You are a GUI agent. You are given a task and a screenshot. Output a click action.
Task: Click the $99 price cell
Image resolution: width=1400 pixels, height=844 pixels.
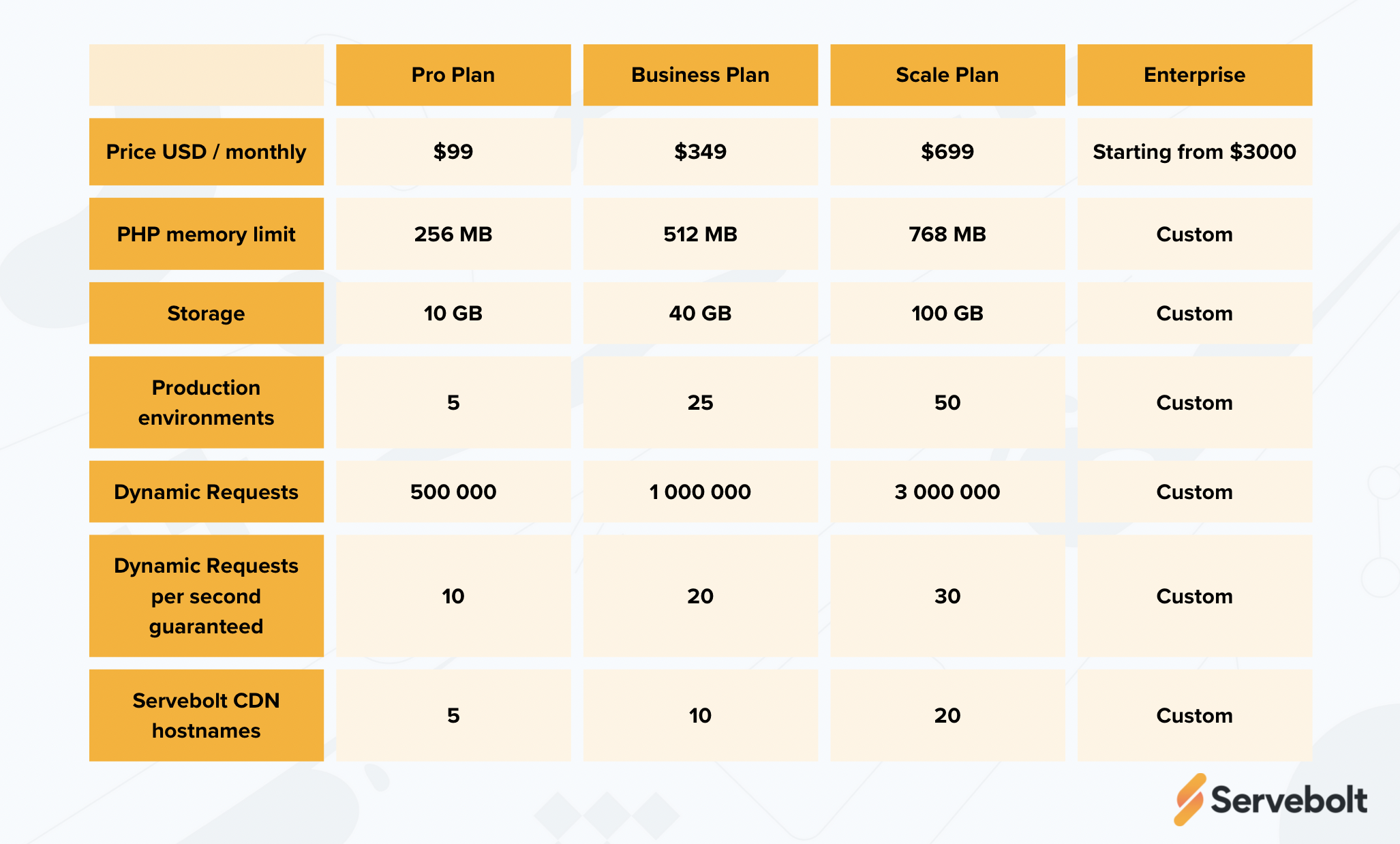(x=453, y=151)
